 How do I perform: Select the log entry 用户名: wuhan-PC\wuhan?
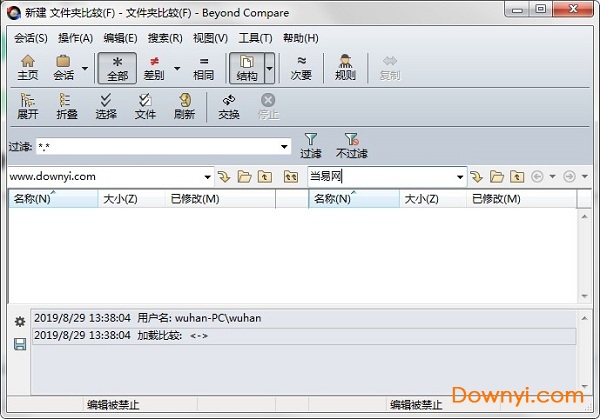(304, 318)
